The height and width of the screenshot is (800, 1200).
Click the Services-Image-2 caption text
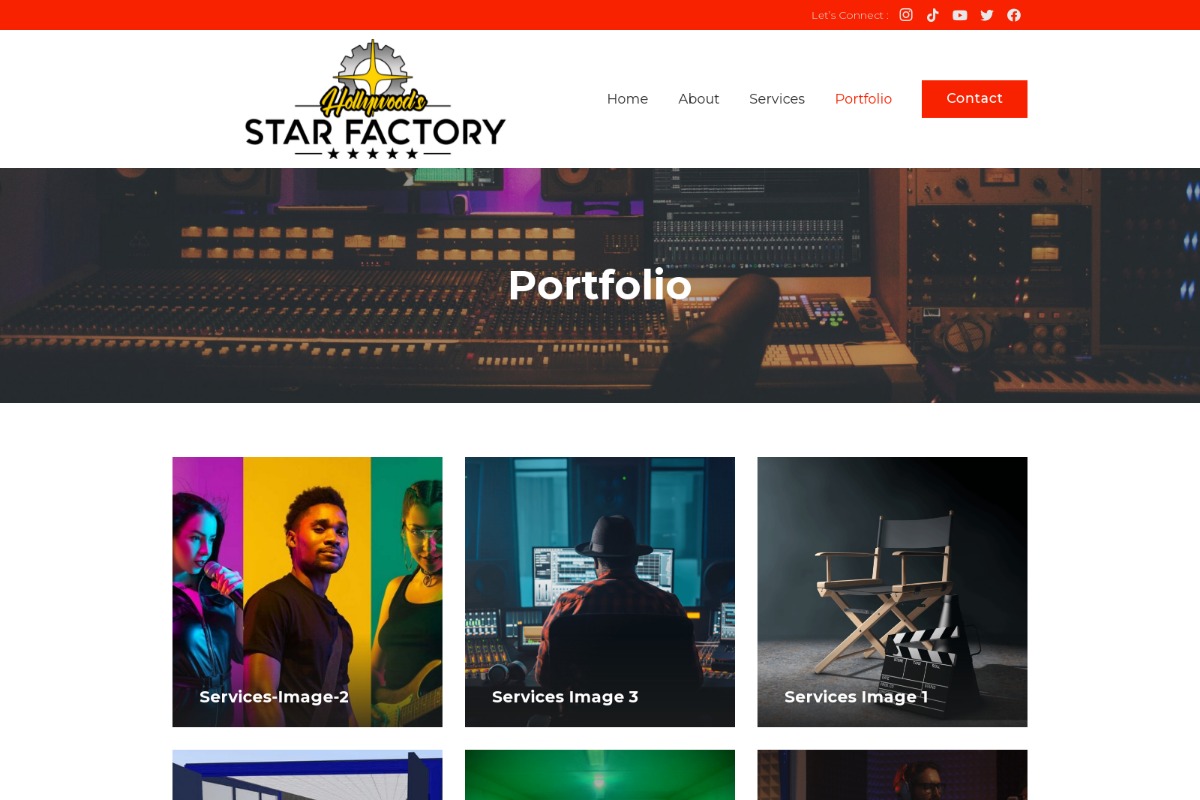click(274, 697)
